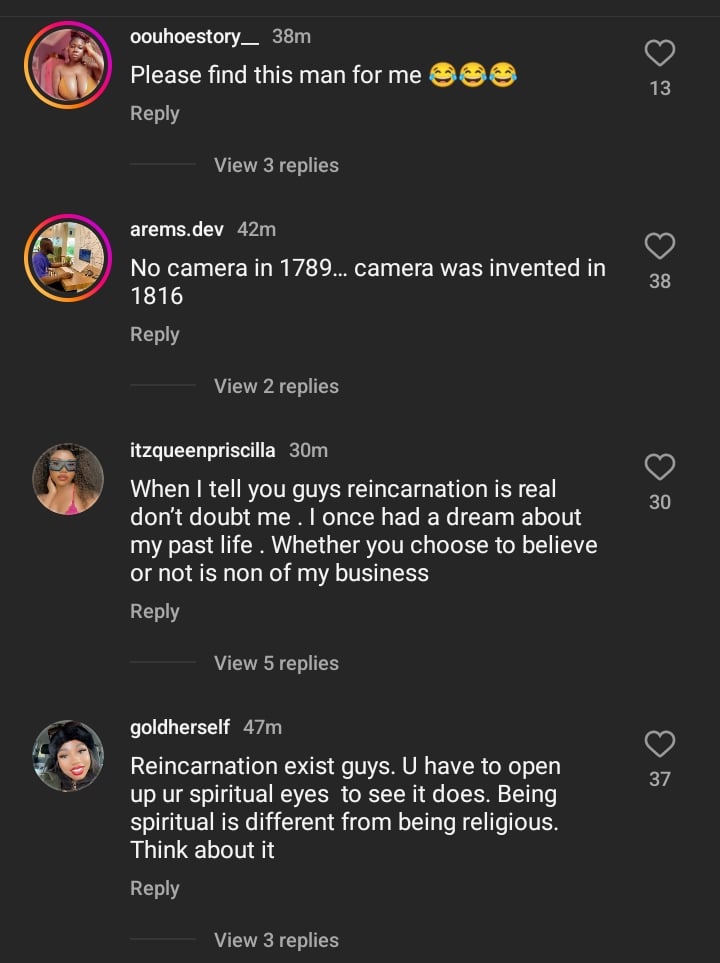
Task: Tap goldherself's profile avatar
Action: pyautogui.click(x=69, y=755)
